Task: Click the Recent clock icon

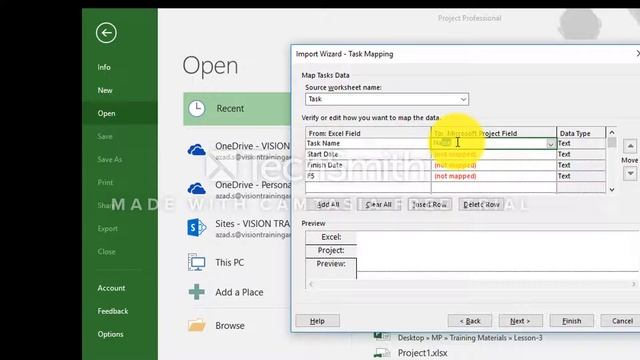Action: [x=197, y=109]
